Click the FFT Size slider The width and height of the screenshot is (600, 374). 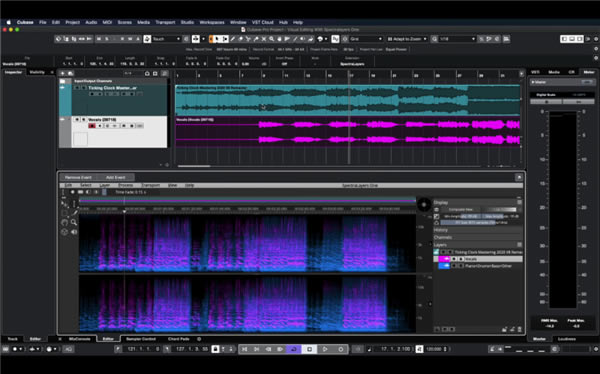[480, 222]
